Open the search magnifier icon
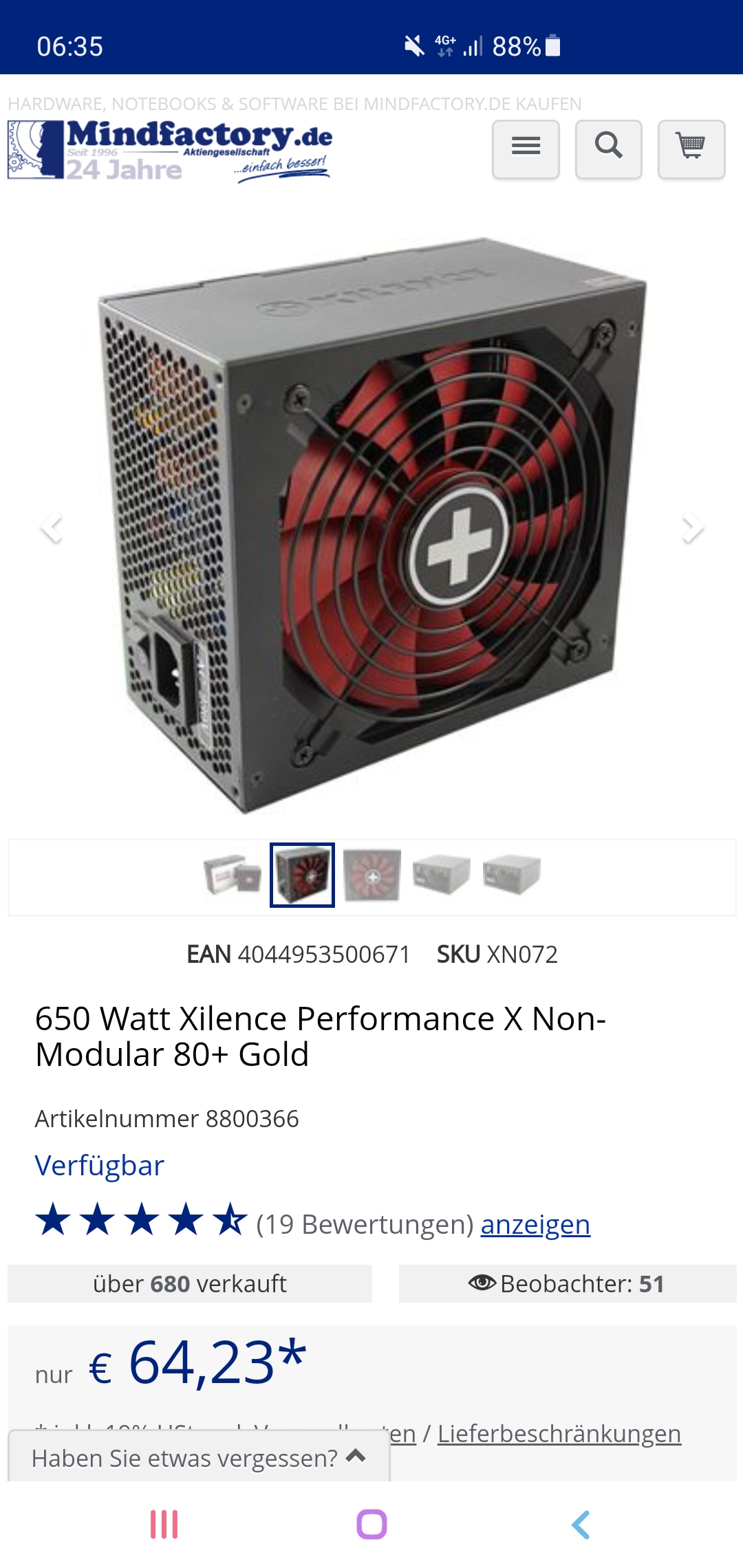The height and width of the screenshot is (1568, 743). pyautogui.click(x=608, y=149)
